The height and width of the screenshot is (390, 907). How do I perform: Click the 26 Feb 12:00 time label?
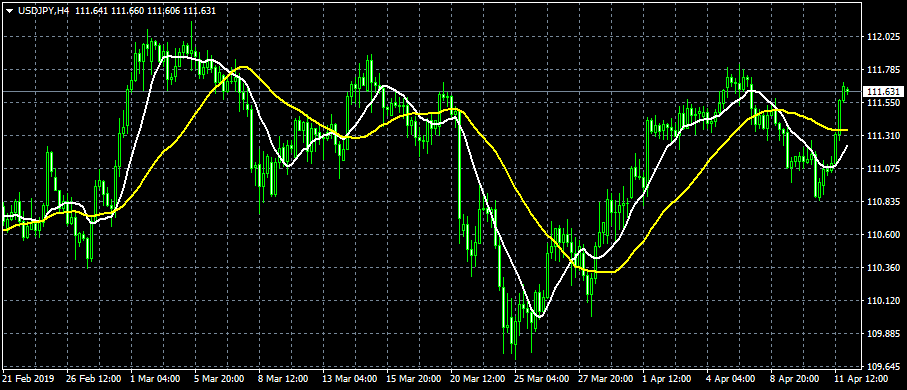94,379
